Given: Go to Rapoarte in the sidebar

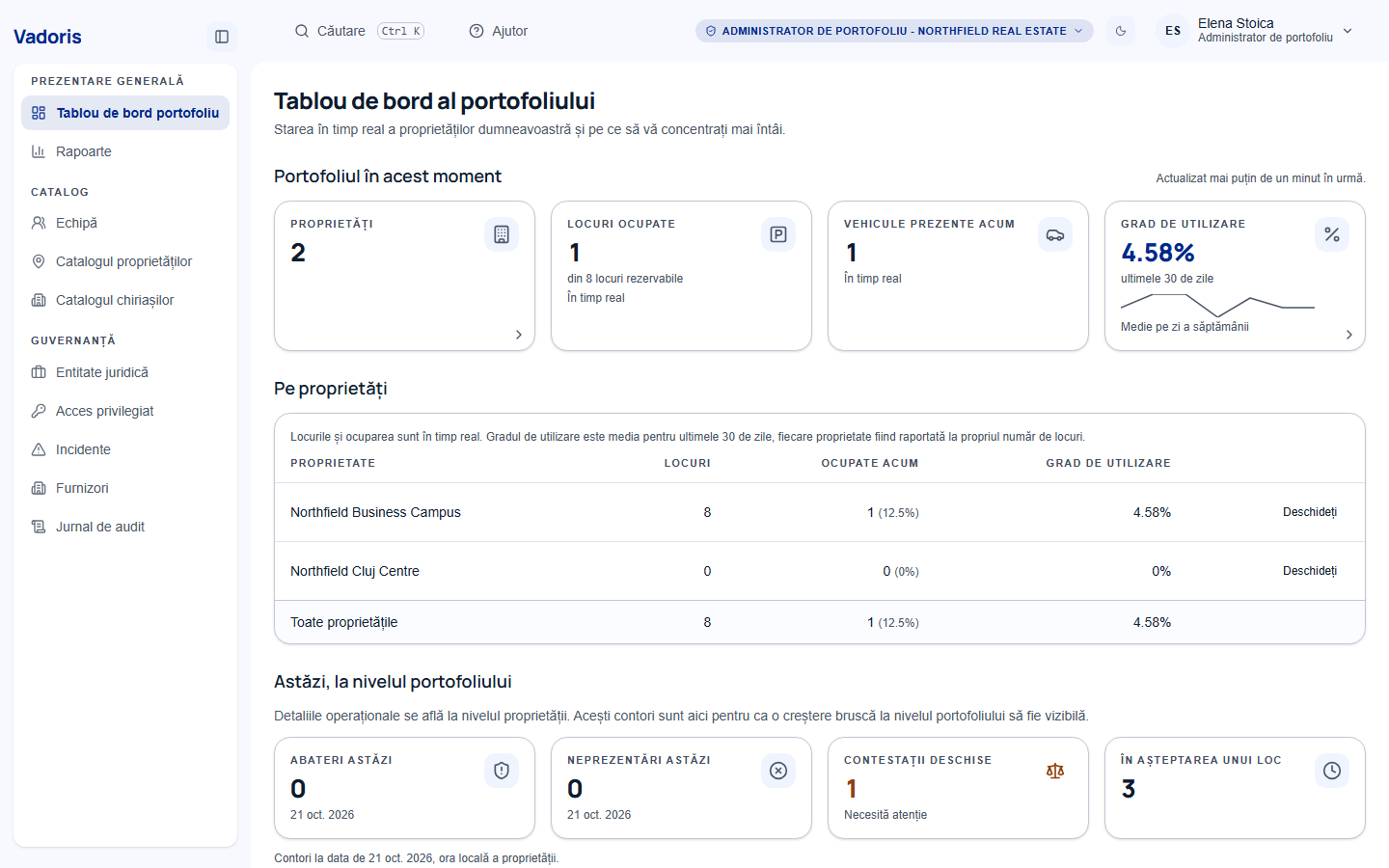Looking at the screenshot, I should (x=125, y=151).
